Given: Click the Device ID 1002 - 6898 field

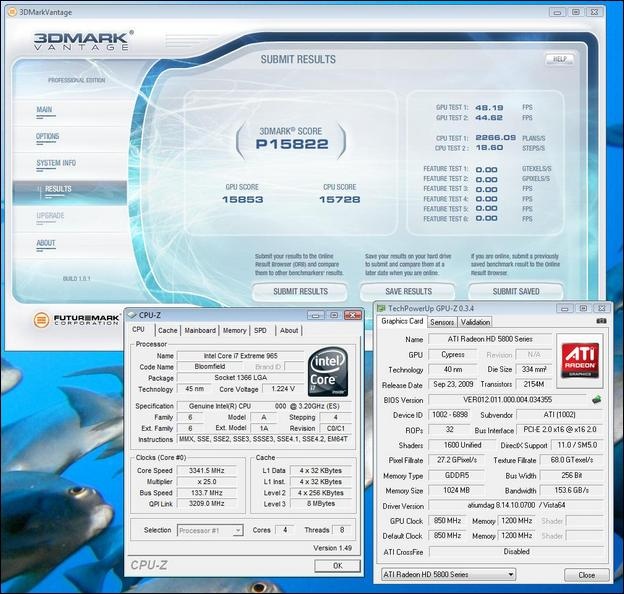Looking at the screenshot, I should (x=450, y=415).
